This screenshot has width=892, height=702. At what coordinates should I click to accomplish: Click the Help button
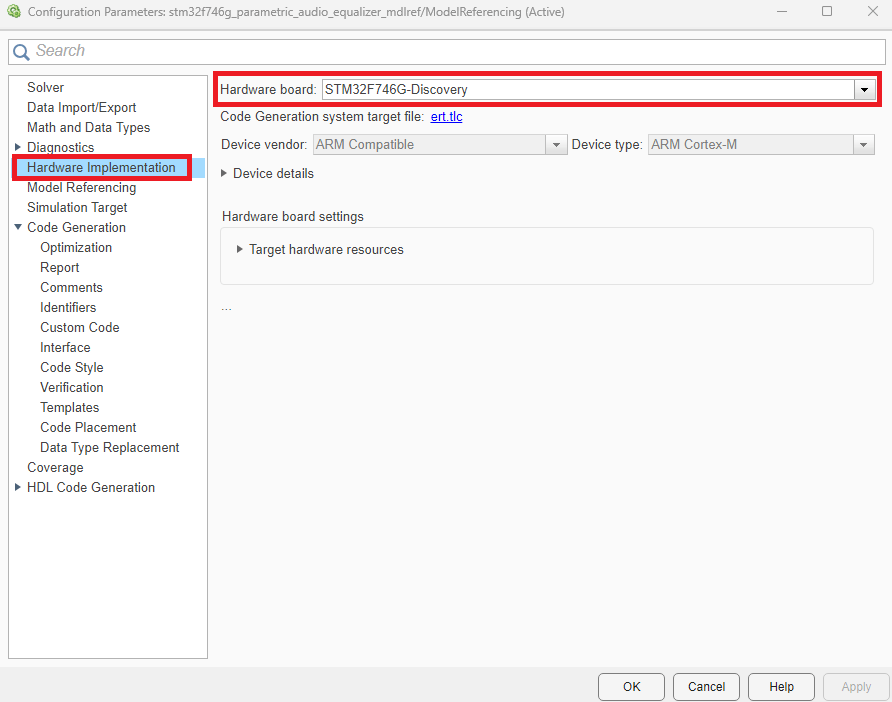(x=781, y=687)
